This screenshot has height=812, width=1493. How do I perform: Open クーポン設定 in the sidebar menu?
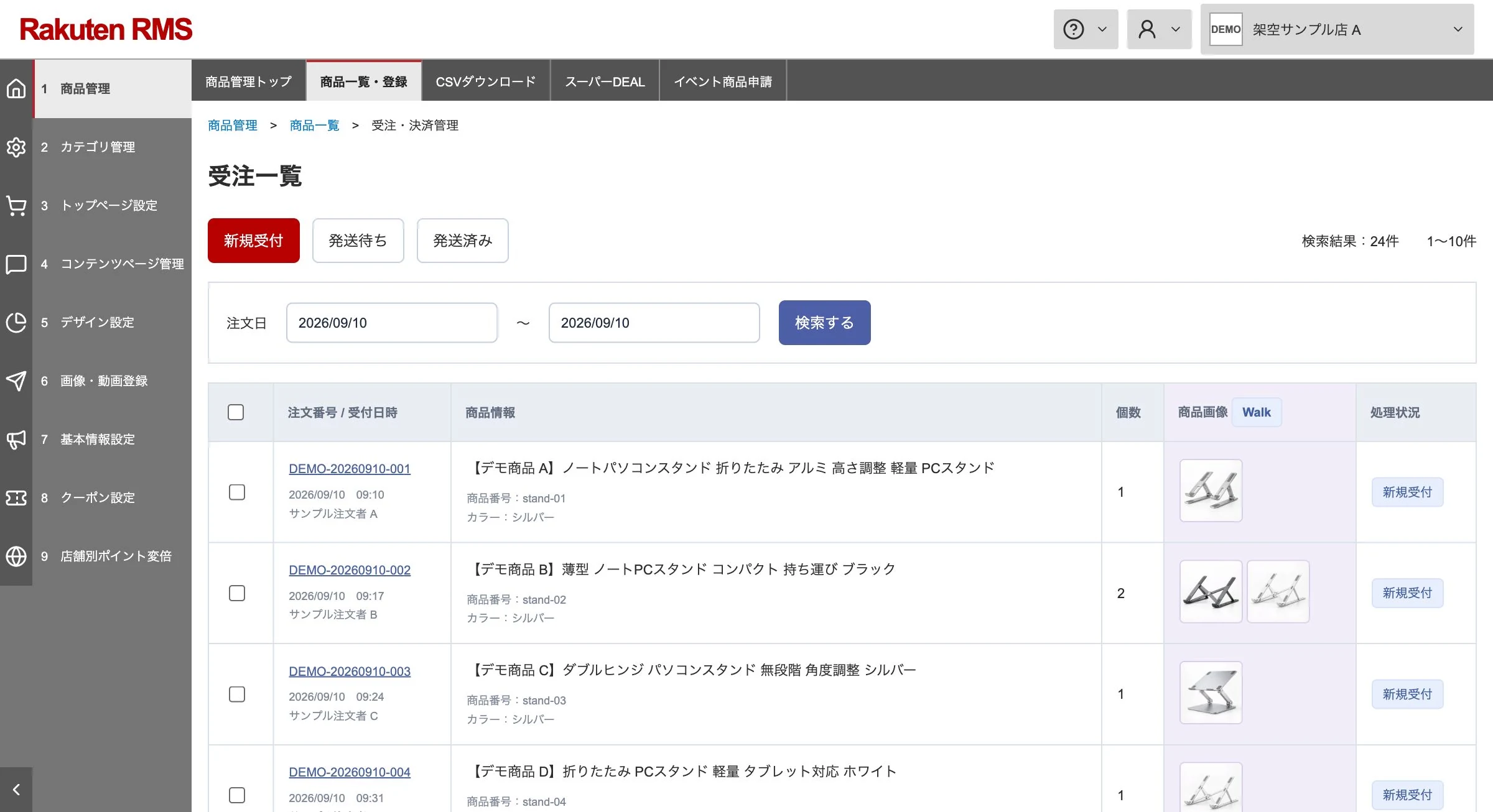[x=112, y=498]
